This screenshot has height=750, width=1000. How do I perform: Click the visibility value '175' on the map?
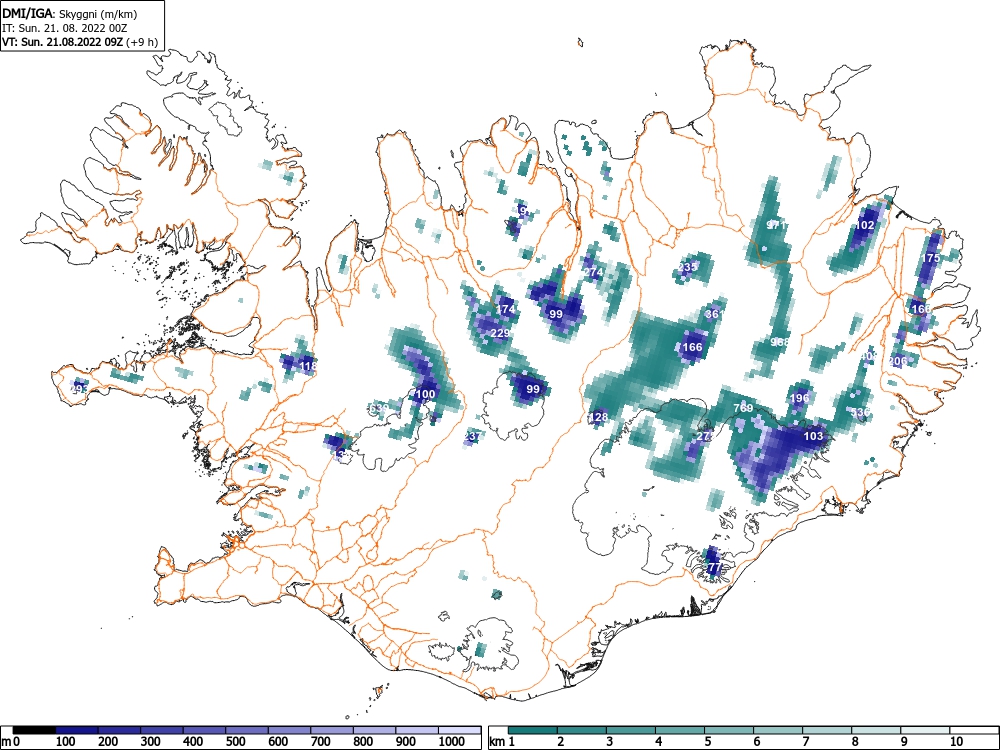pos(931,258)
